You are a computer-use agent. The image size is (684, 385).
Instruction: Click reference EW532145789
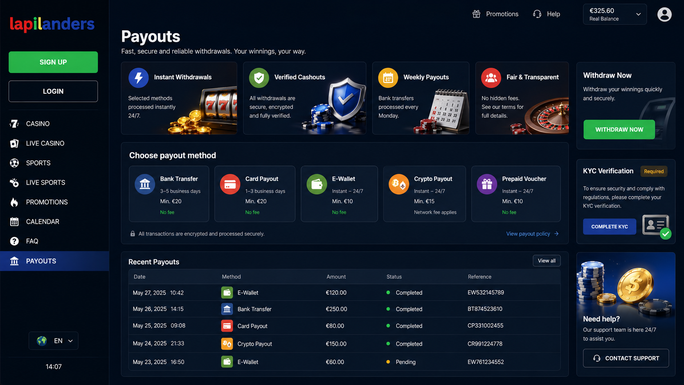[x=486, y=293]
